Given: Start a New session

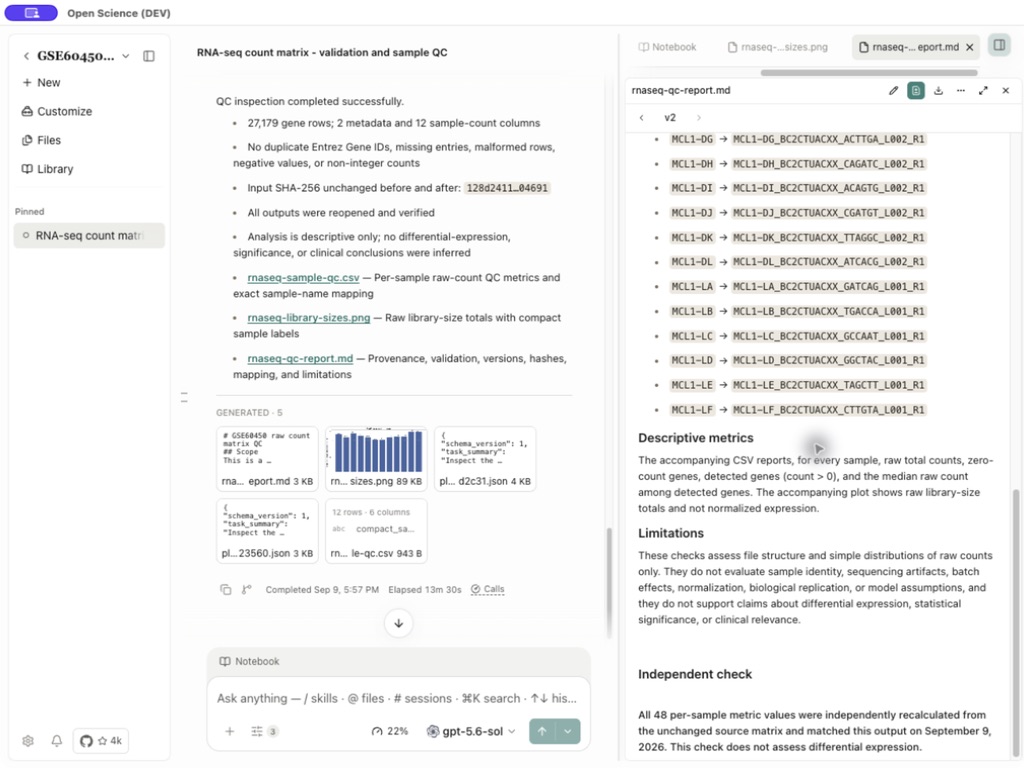Looking at the screenshot, I should (x=41, y=83).
